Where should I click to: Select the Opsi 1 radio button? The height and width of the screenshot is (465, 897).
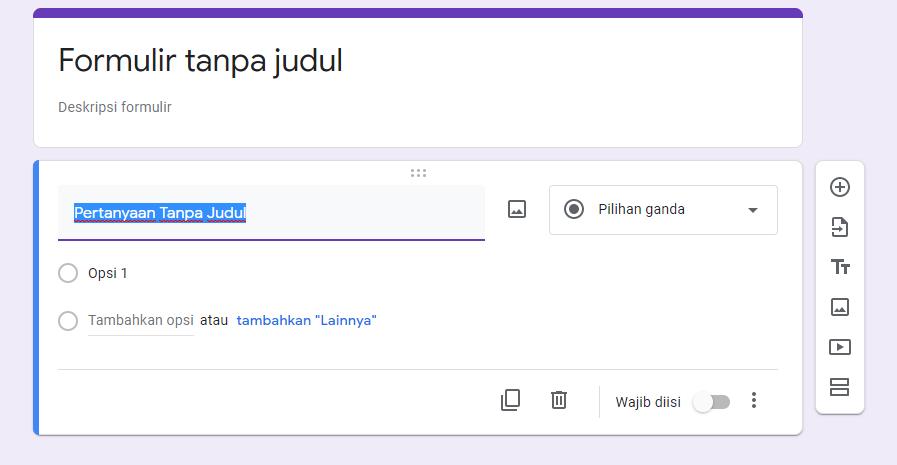[68, 273]
